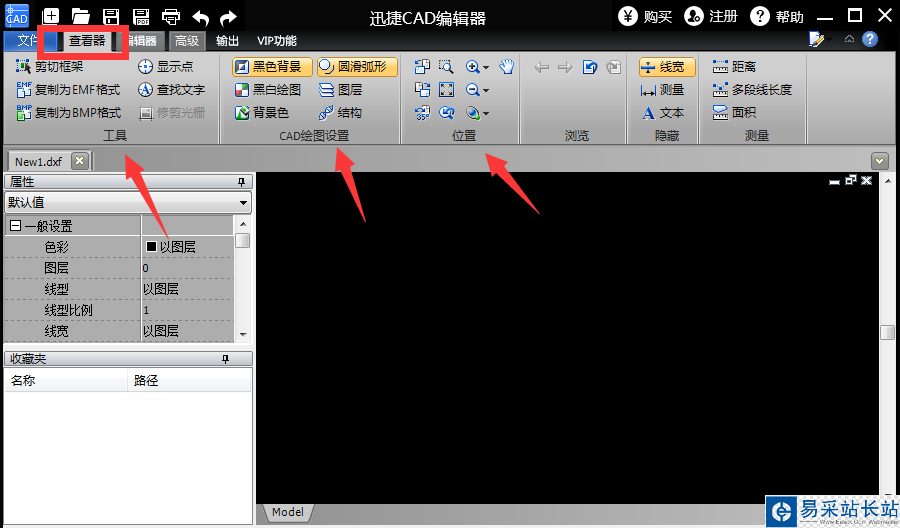Open the 图层 layers dialog

[340, 90]
